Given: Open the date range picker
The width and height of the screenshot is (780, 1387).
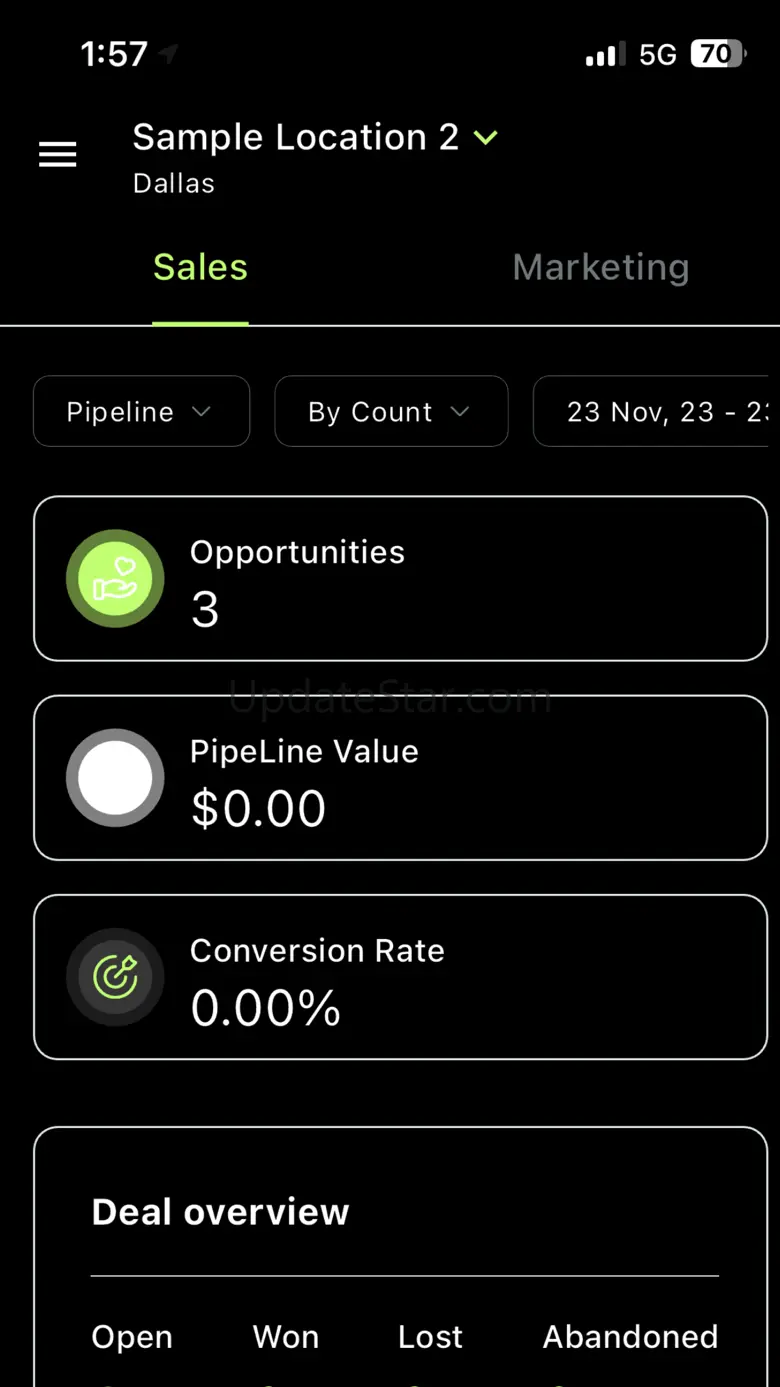Looking at the screenshot, I should coord(655,411).
